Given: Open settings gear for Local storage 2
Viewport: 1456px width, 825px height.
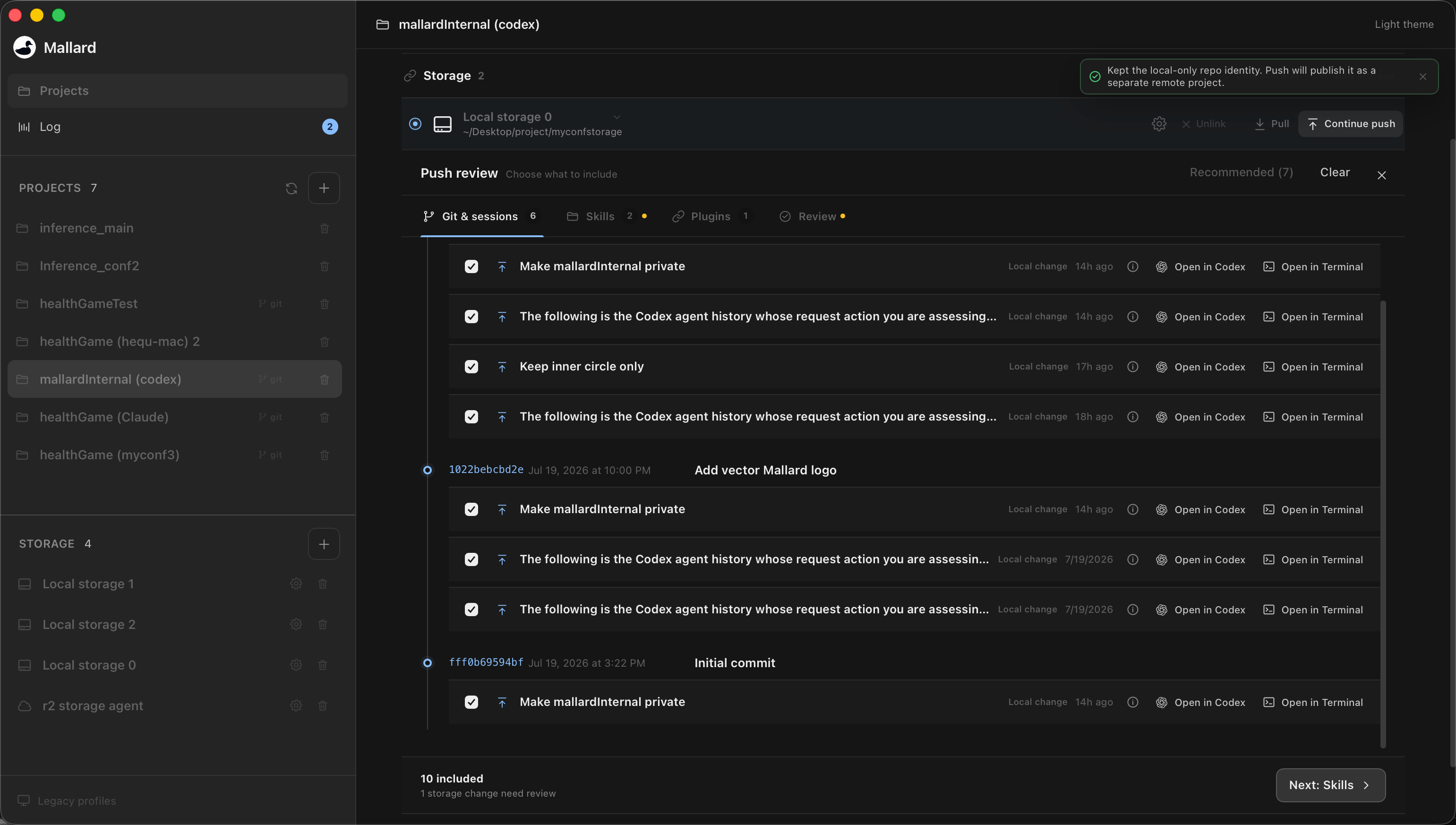Looking at the screenshot, I should point(296,624).
